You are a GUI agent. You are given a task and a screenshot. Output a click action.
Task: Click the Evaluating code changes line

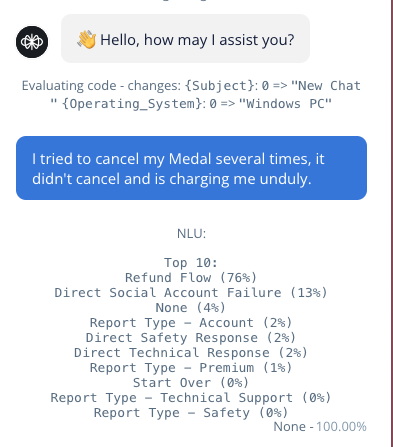coord(191,95)
